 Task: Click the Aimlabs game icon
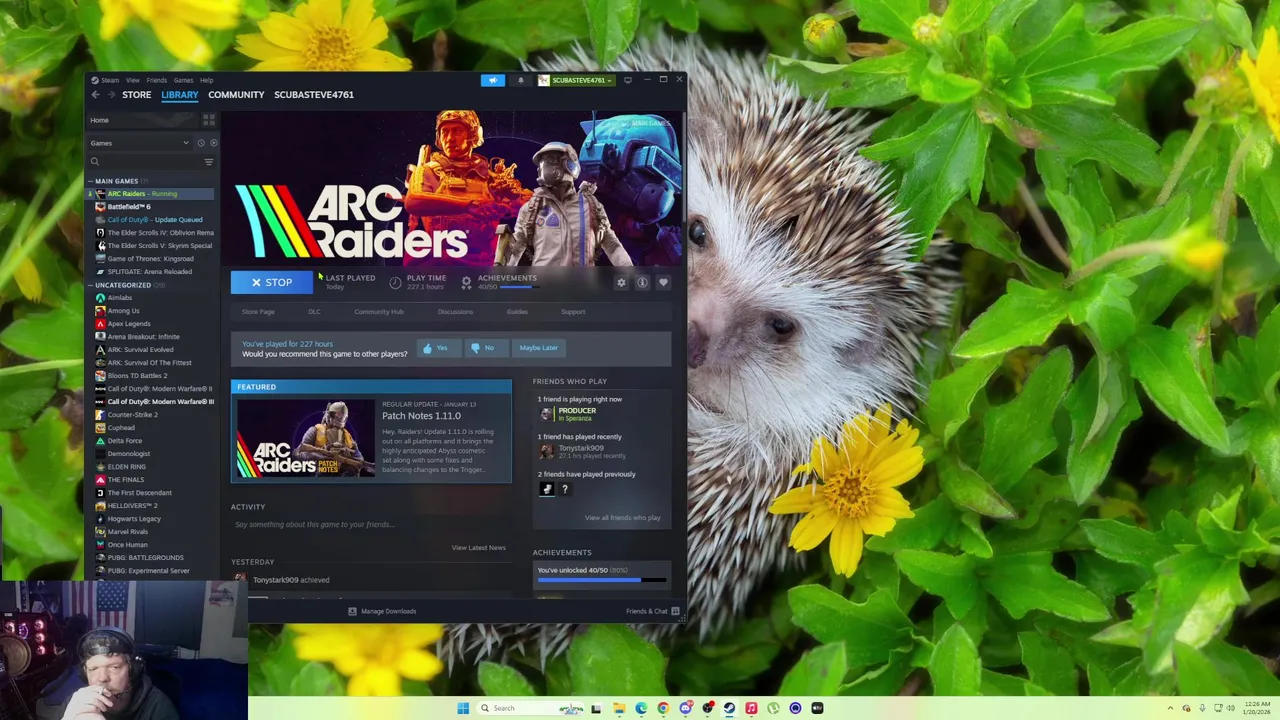click(x=100, y=298)
